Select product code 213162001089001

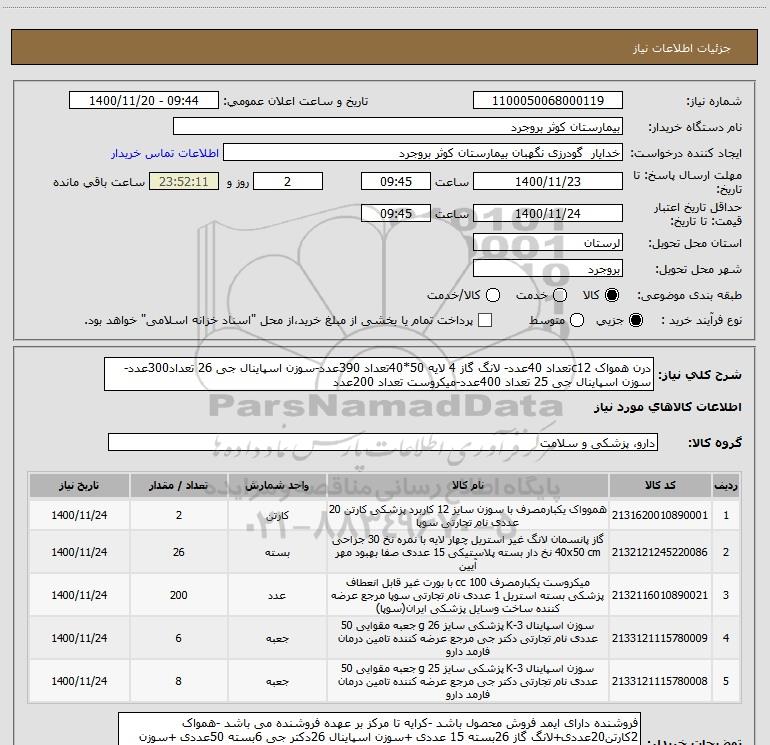coord(660,515)
